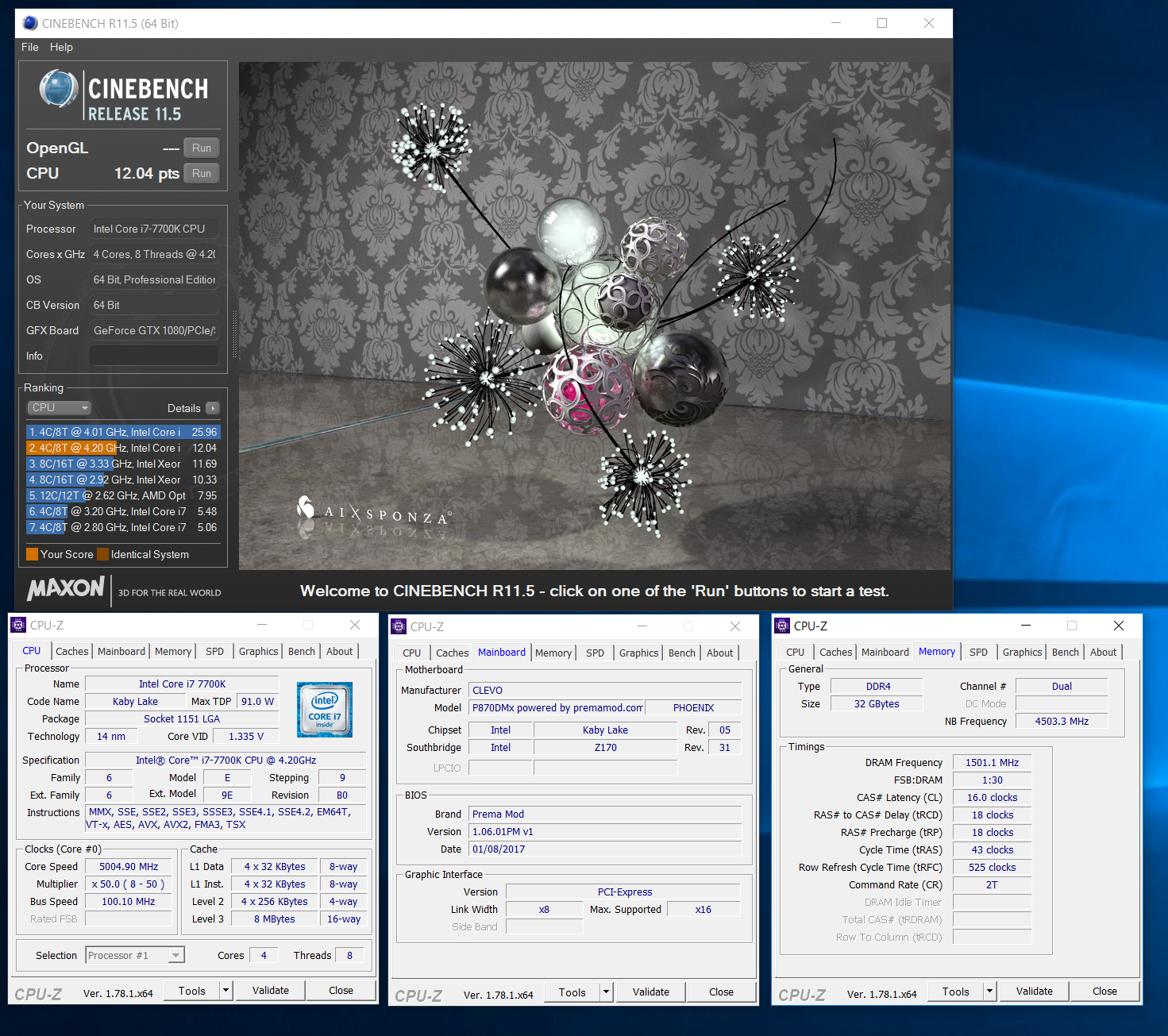Click Validate in Memory CPU-Z window
The width and height of the screenshot is (1168, 1036).
pos(1035,991)
